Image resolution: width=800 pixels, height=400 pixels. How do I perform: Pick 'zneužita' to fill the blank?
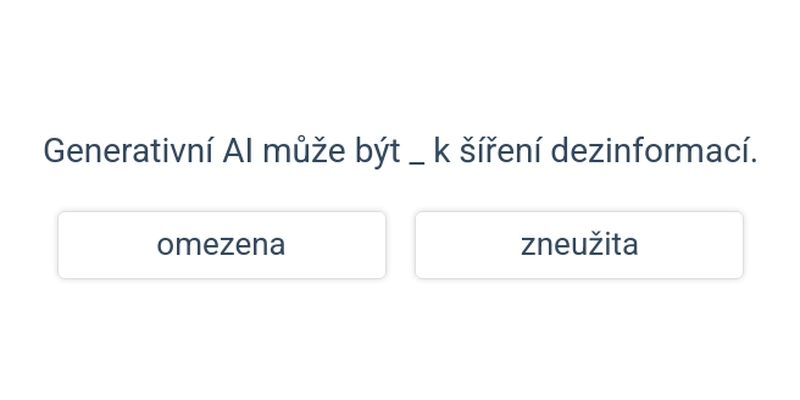(x=579, y=245)
